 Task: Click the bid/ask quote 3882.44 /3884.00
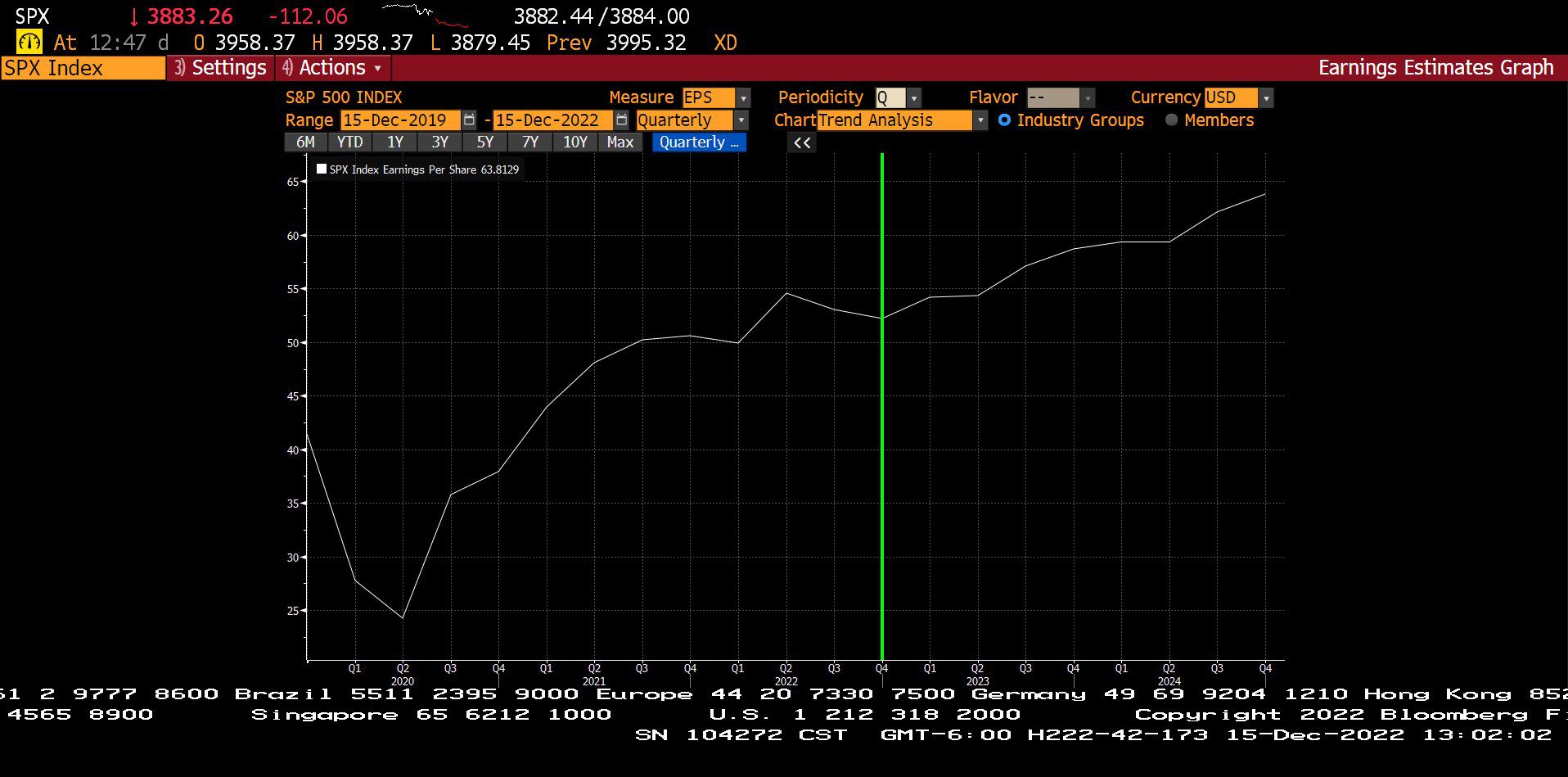coord(602,16)
